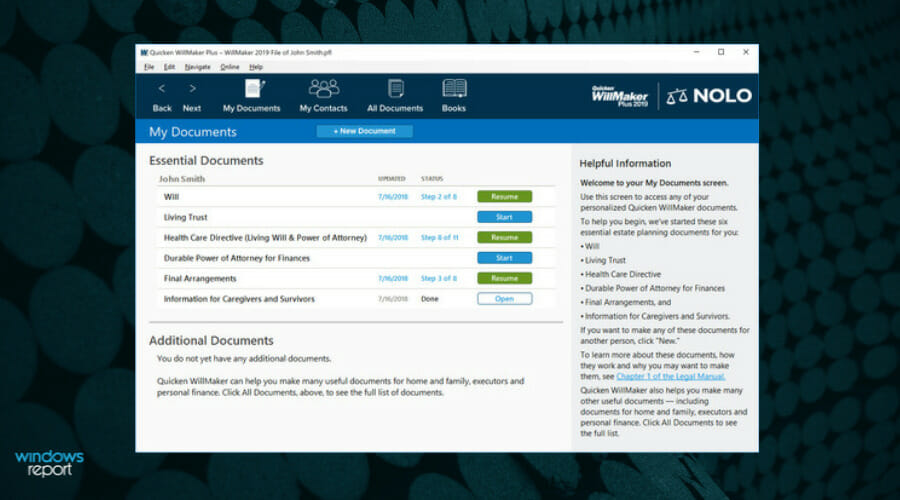The height and width of the screenshot is (500, 900).
Task: Click the + New Document button
Action: tap(364, 131)
